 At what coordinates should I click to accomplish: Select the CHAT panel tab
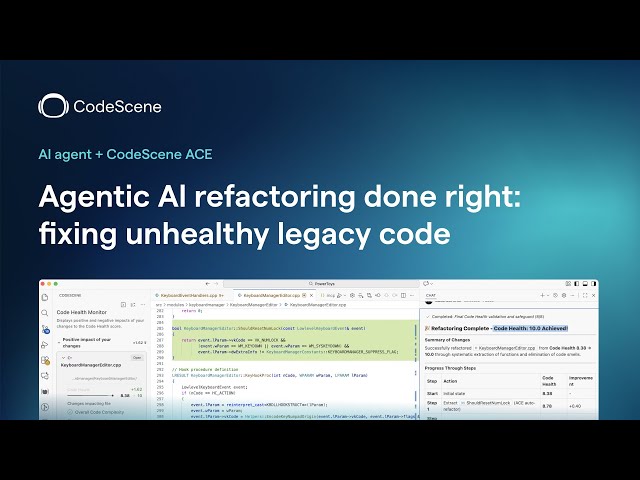tap(431, 295)
